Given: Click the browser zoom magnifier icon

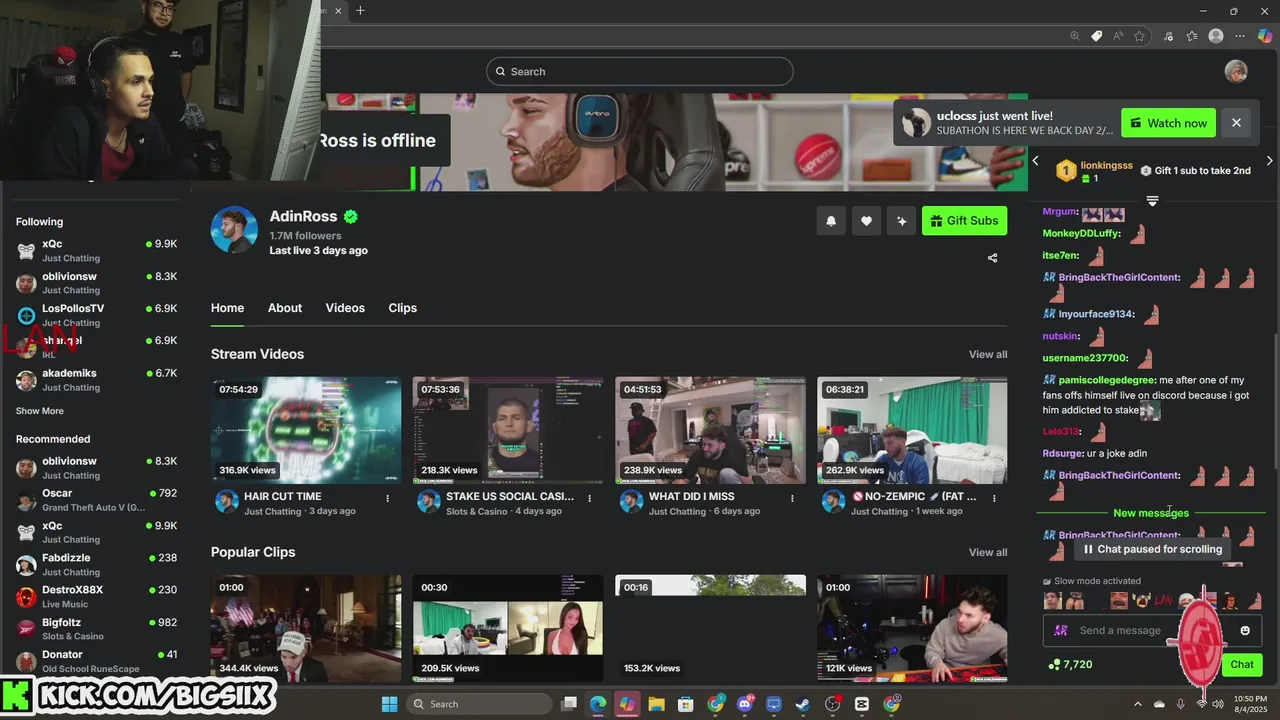Looking at the screenshot, I should (1075, 36).
